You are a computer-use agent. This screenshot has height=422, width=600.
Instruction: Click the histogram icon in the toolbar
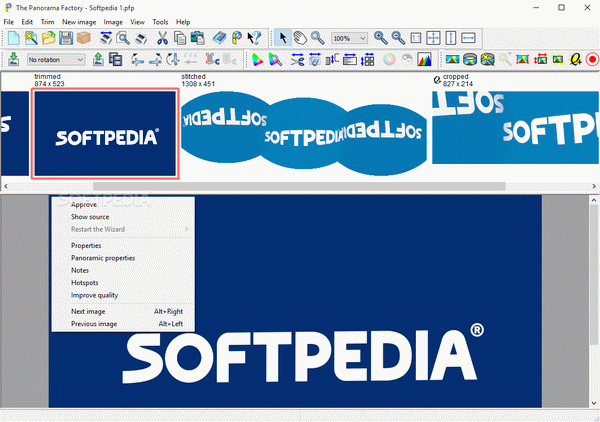[424, 59]
